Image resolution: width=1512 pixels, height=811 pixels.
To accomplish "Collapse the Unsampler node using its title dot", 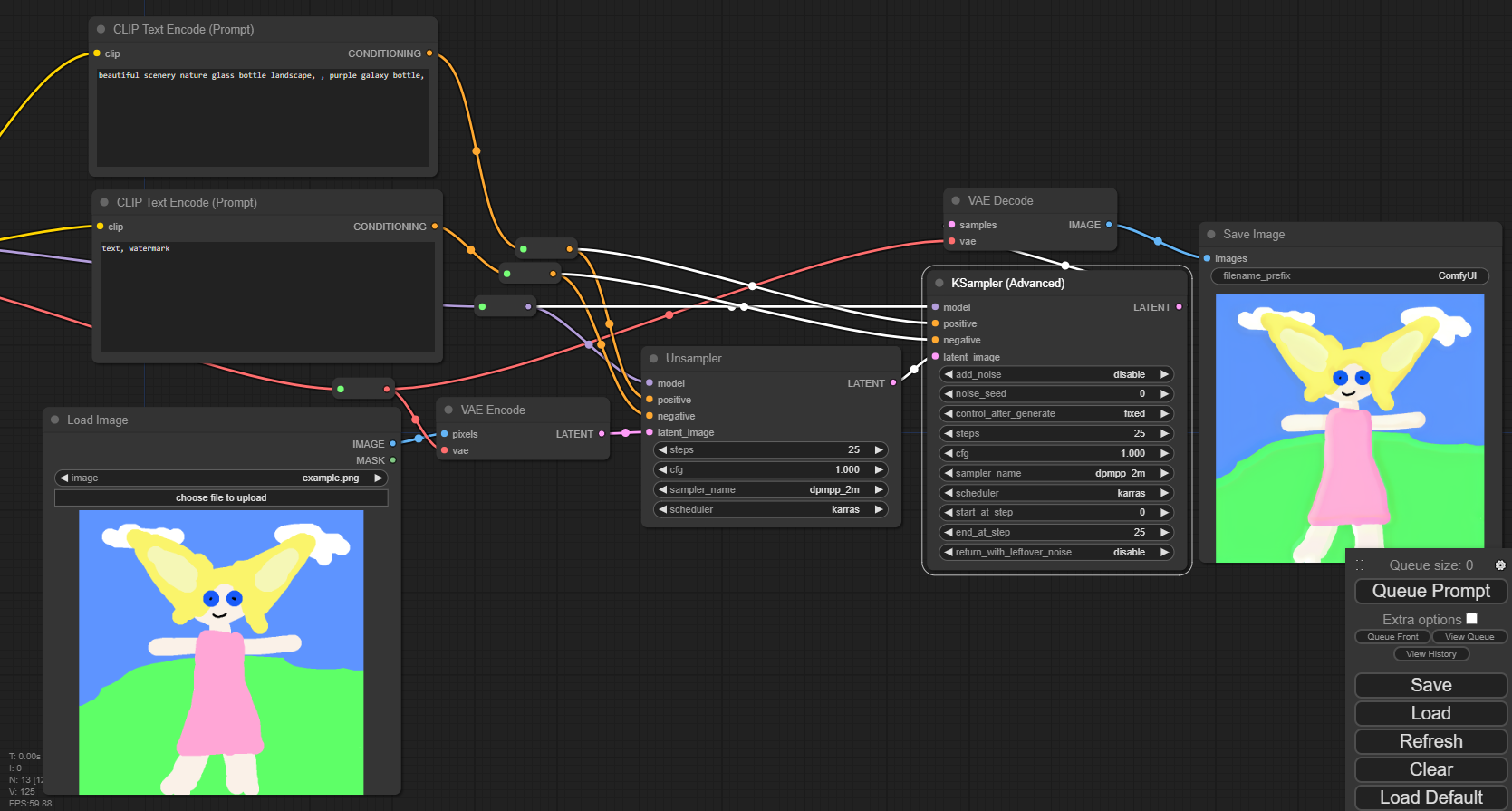I will [654, 359].
